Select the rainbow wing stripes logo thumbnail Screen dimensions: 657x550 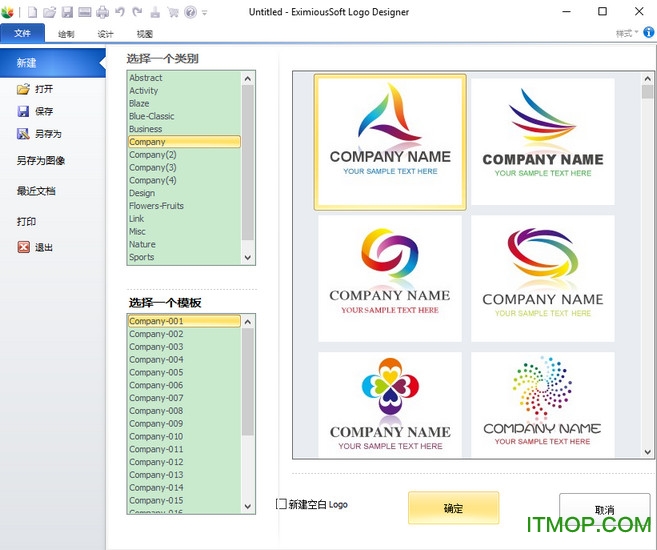(543, 142)
